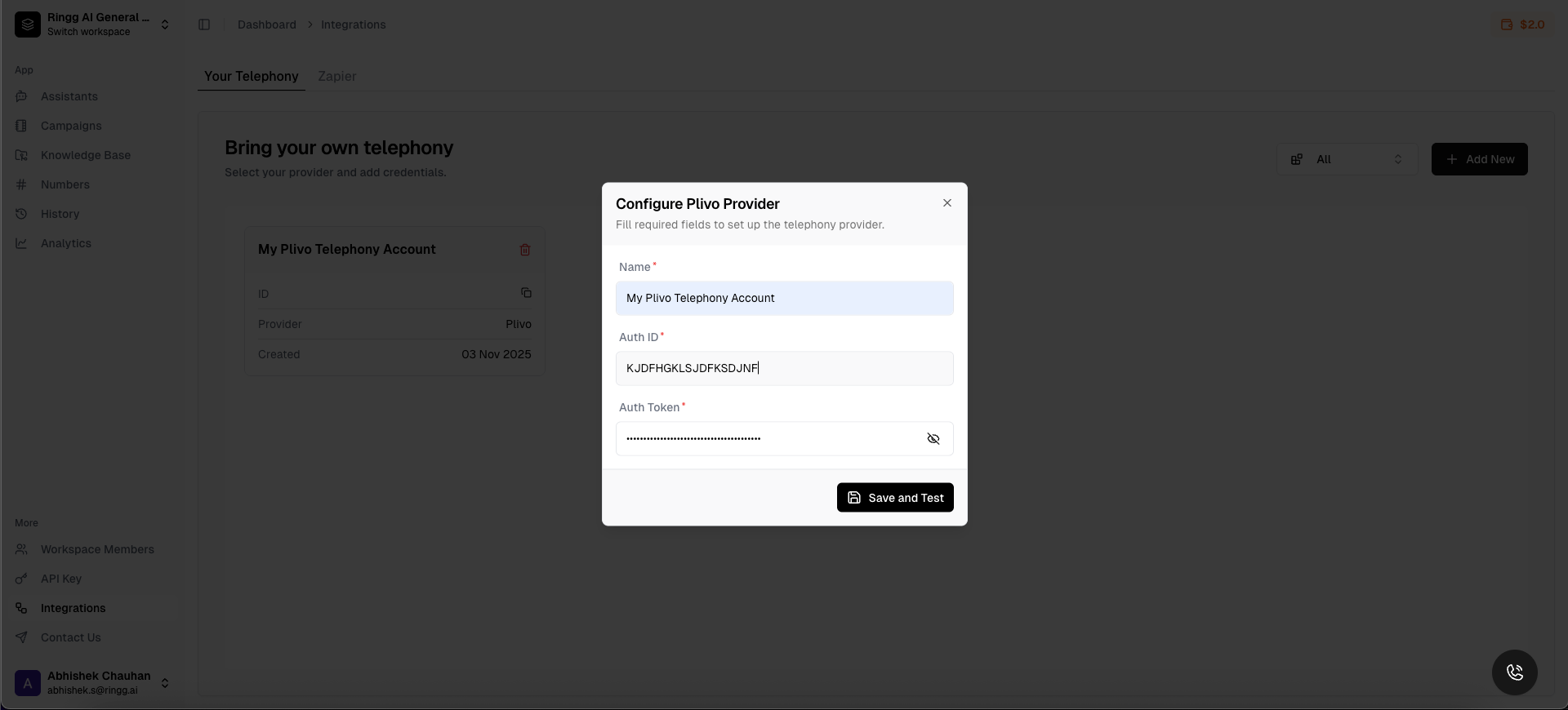This screenshot has width=1568, height=710.
Task: Expand the Abhishek Chauhan account menu
Action: click(x=165, y=683)
